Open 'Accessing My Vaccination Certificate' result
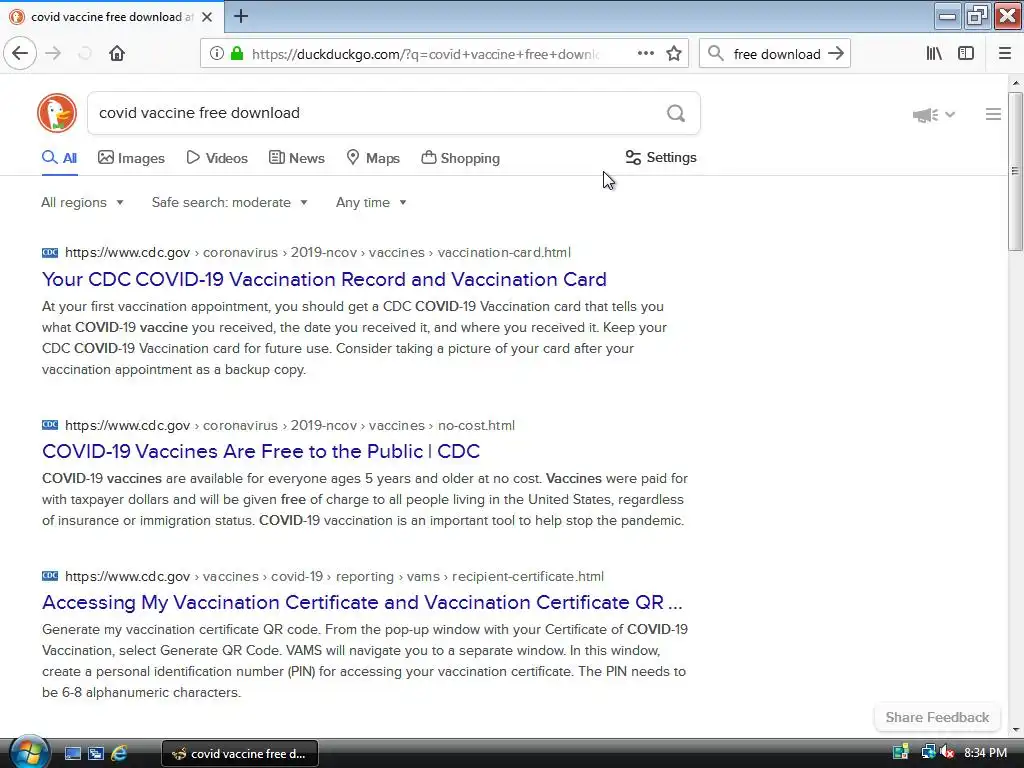The image size is (1024, 768). pyautogui.click(x=362, y=602)
